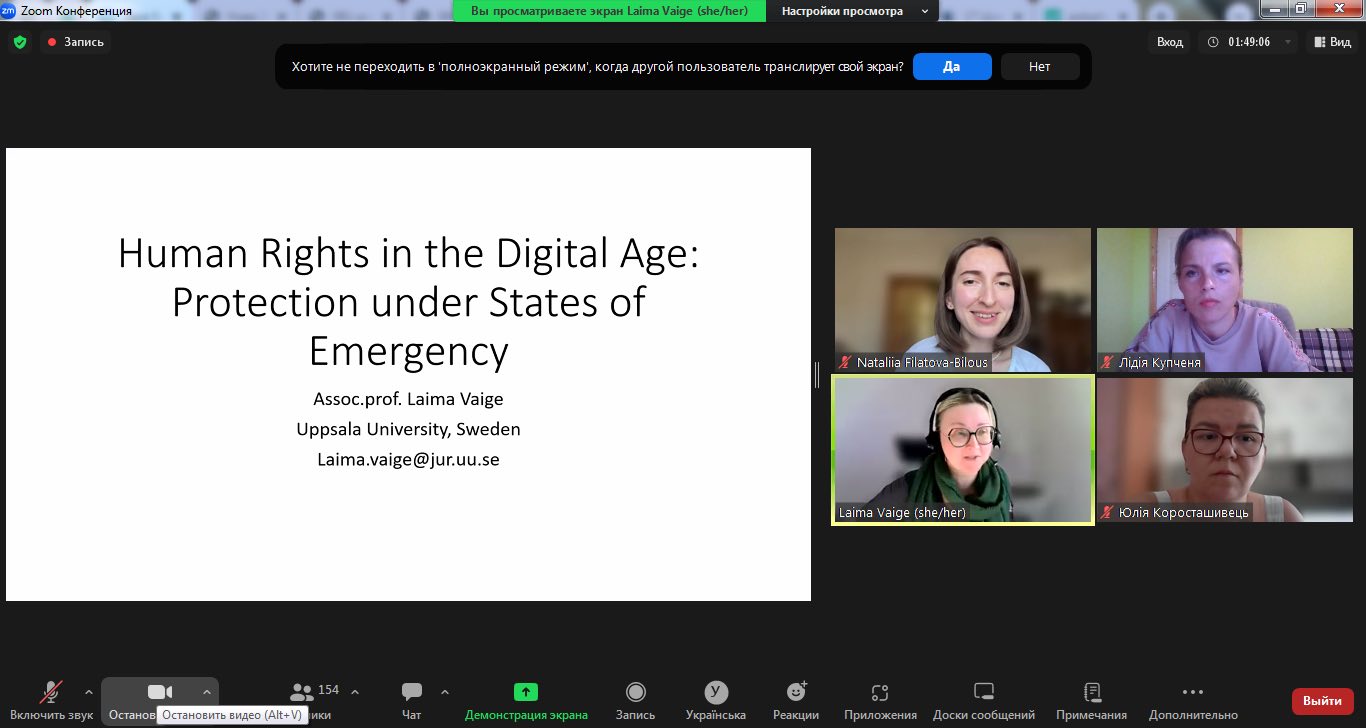Image resolution: width=1366 pixels, height=728 pixels.
Task: Click the Record icon in bottom toolbar
Action: click(635, 693)
